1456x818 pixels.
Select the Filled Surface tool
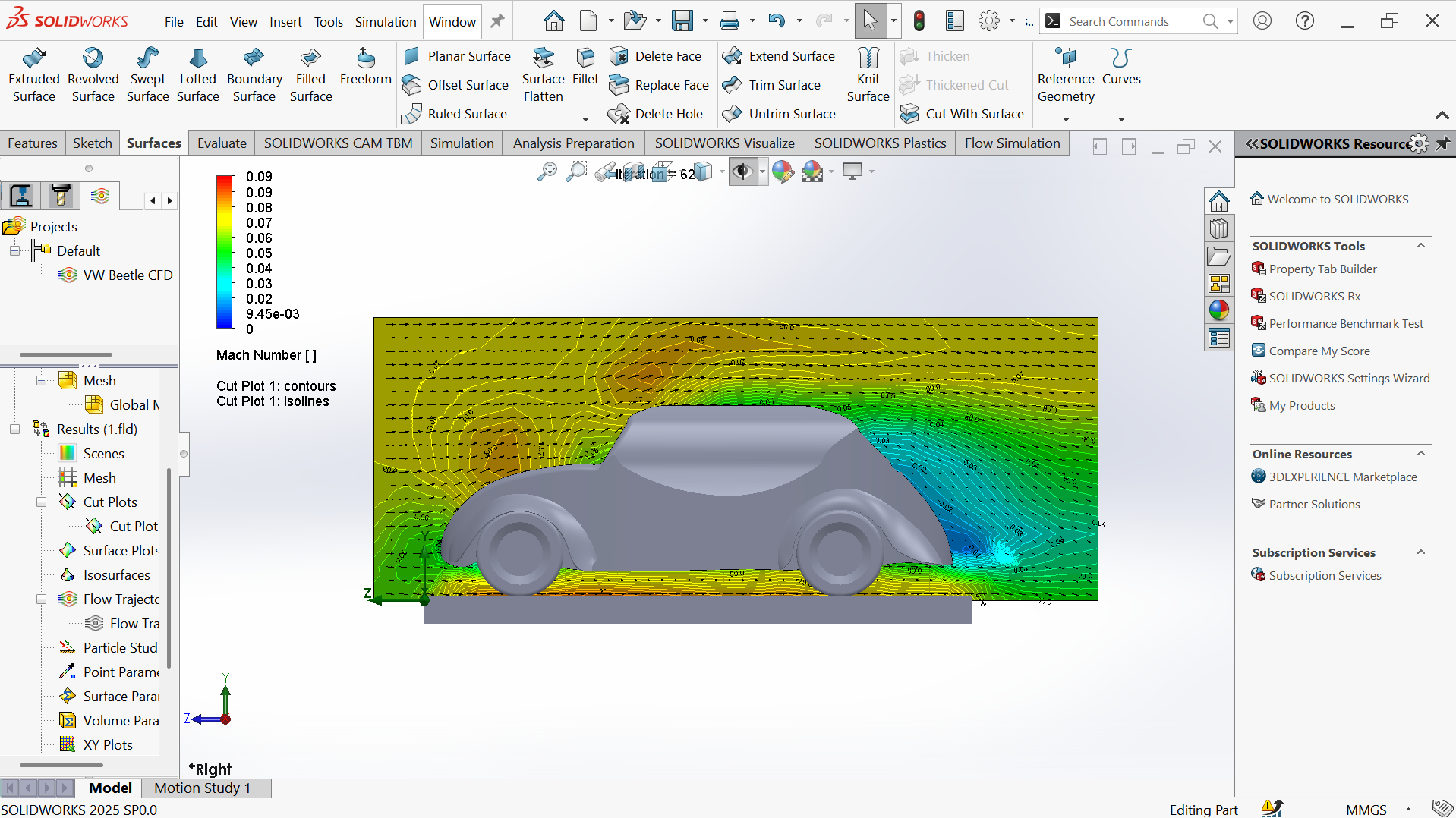tap(311, 75)
